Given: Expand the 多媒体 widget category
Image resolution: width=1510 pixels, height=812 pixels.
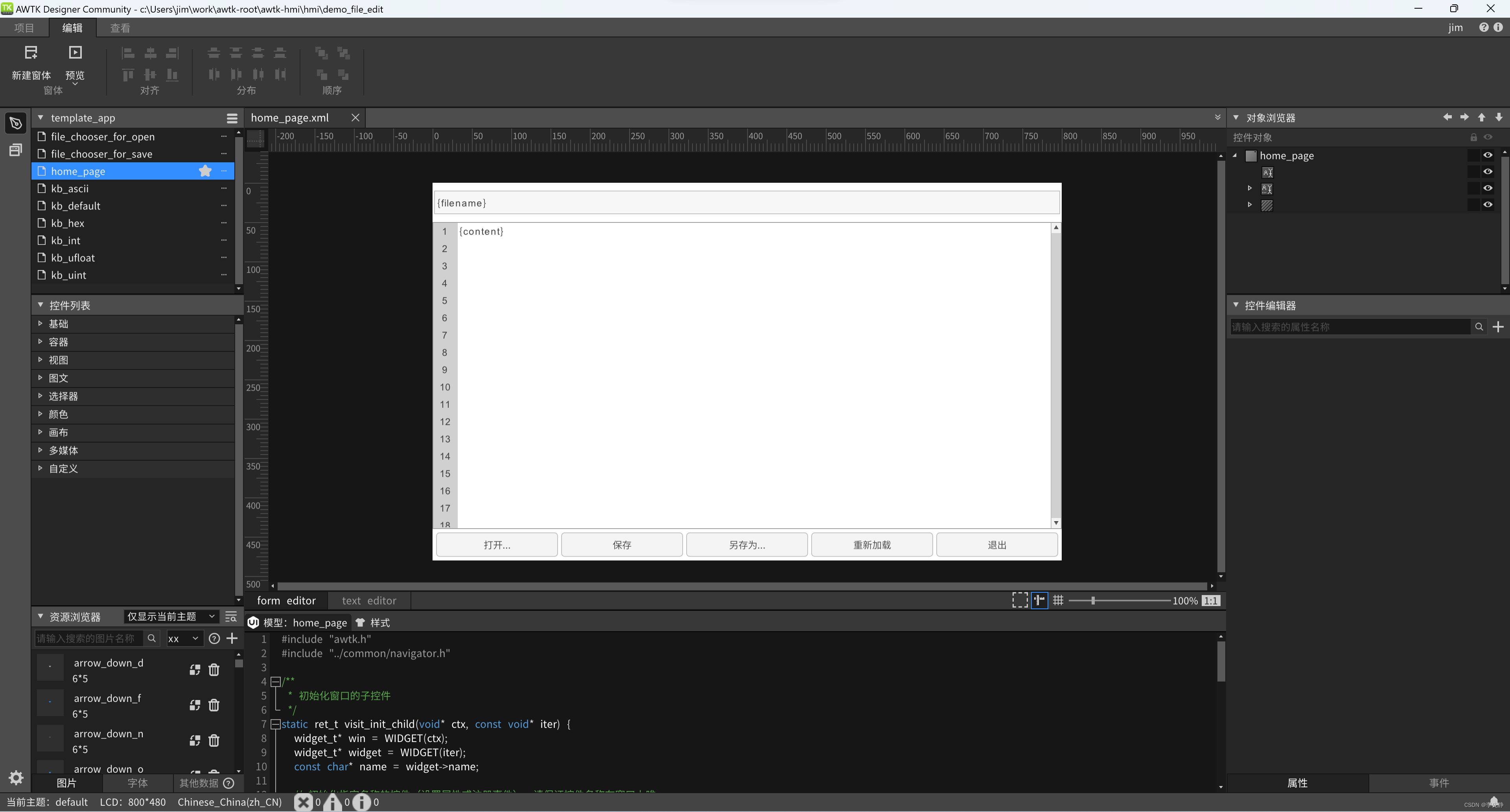Looking at the screenshot, I should 40,450.
